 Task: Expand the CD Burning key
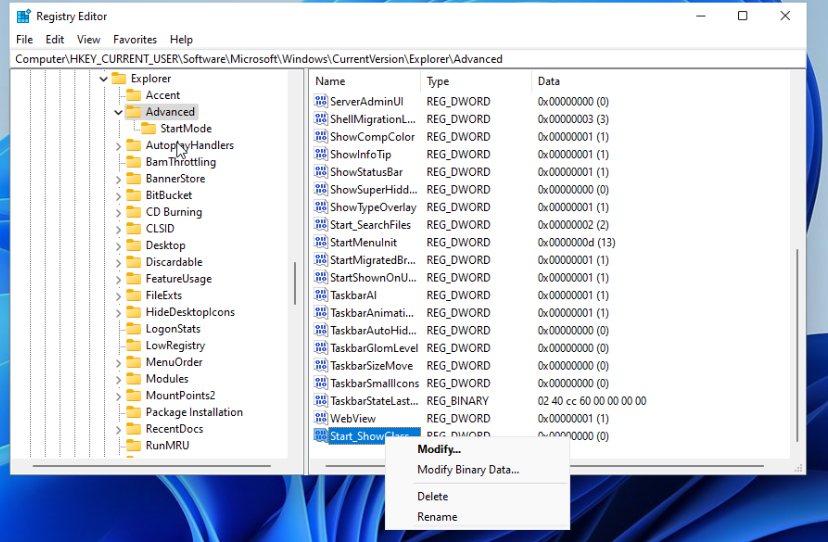[x=118, y=212]
